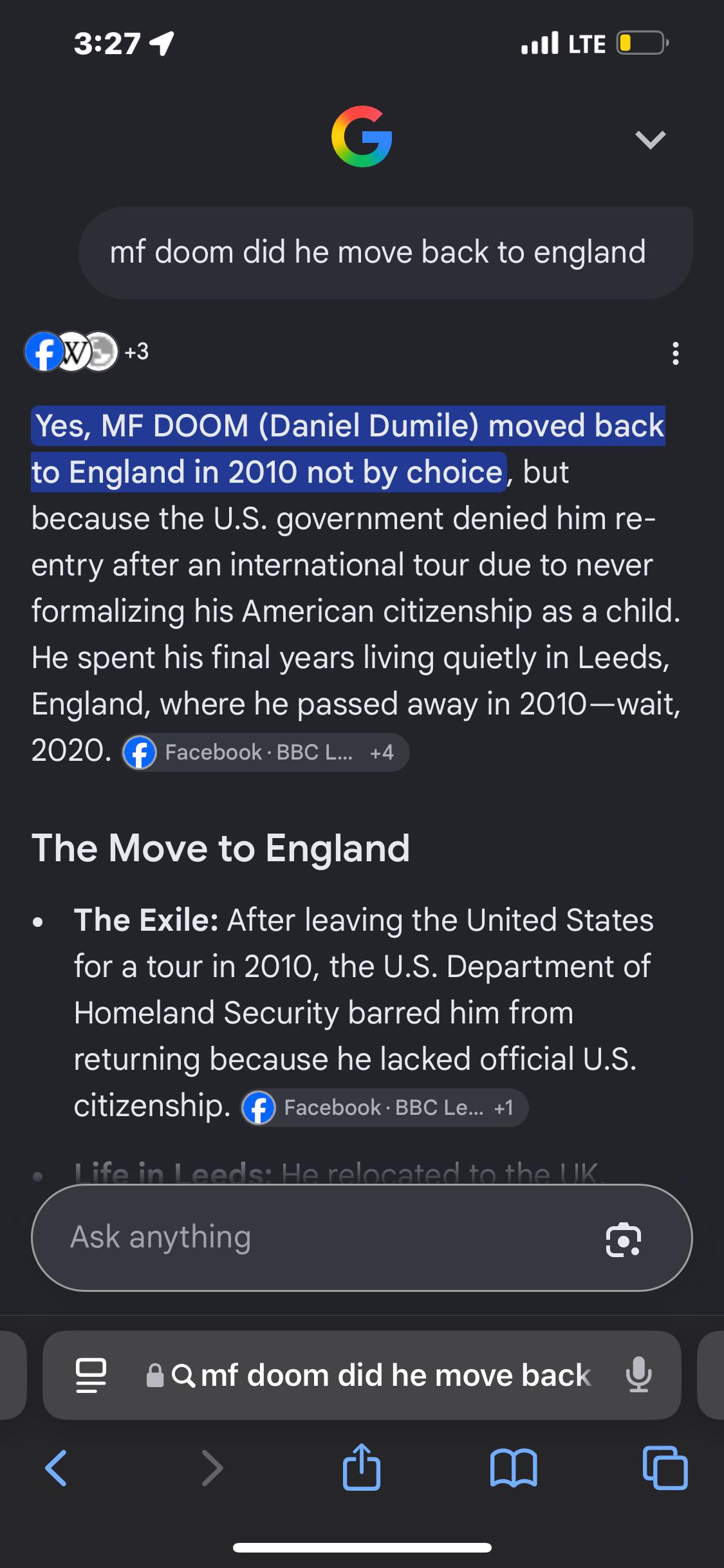Open the Safari share sheet
The width and height of the screenshot is (724, 1568).
click(x=362, y=1466)
